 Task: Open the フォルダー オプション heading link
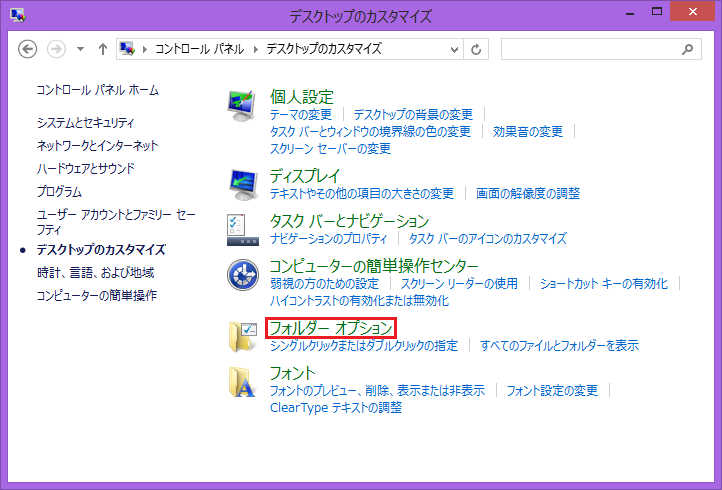point(331,327)
